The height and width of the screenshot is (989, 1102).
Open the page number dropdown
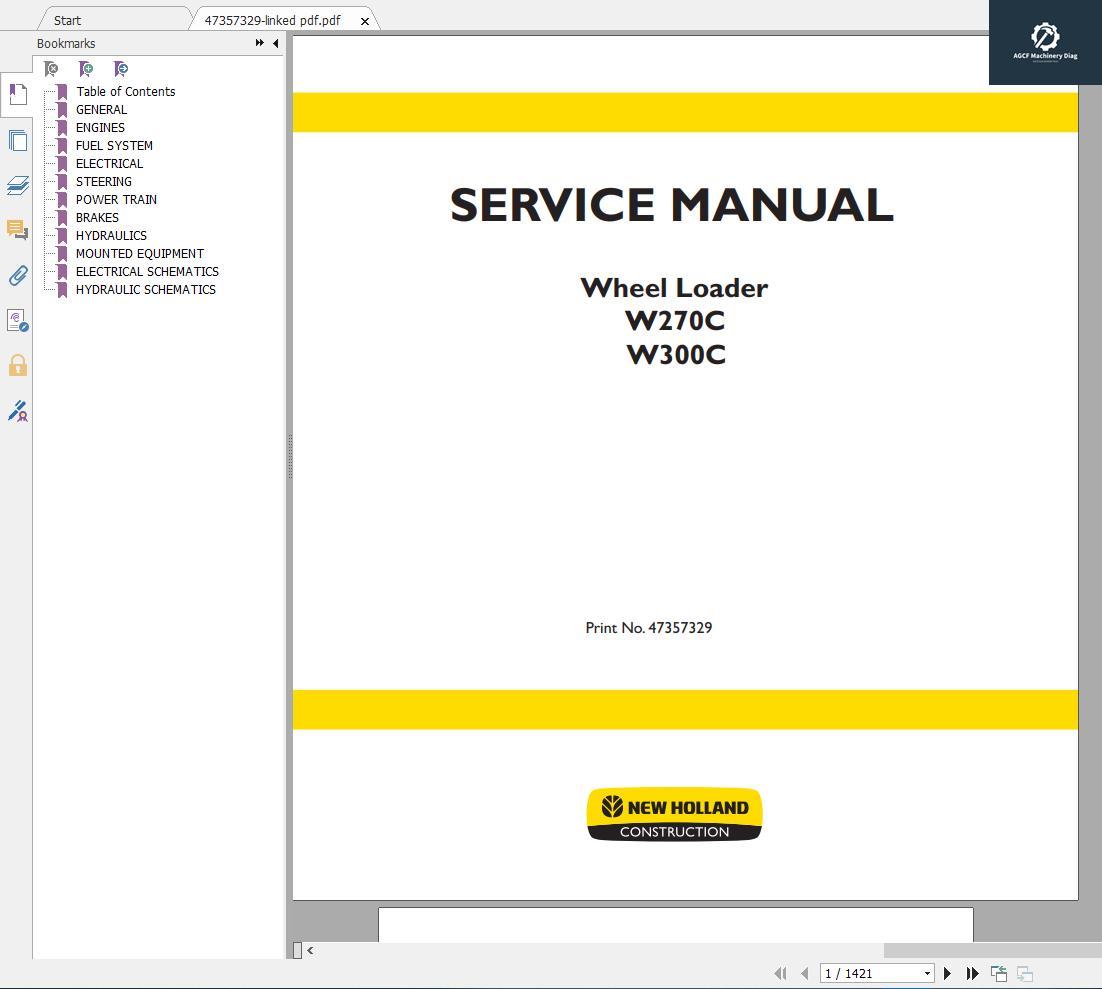(x=926, y=973)
